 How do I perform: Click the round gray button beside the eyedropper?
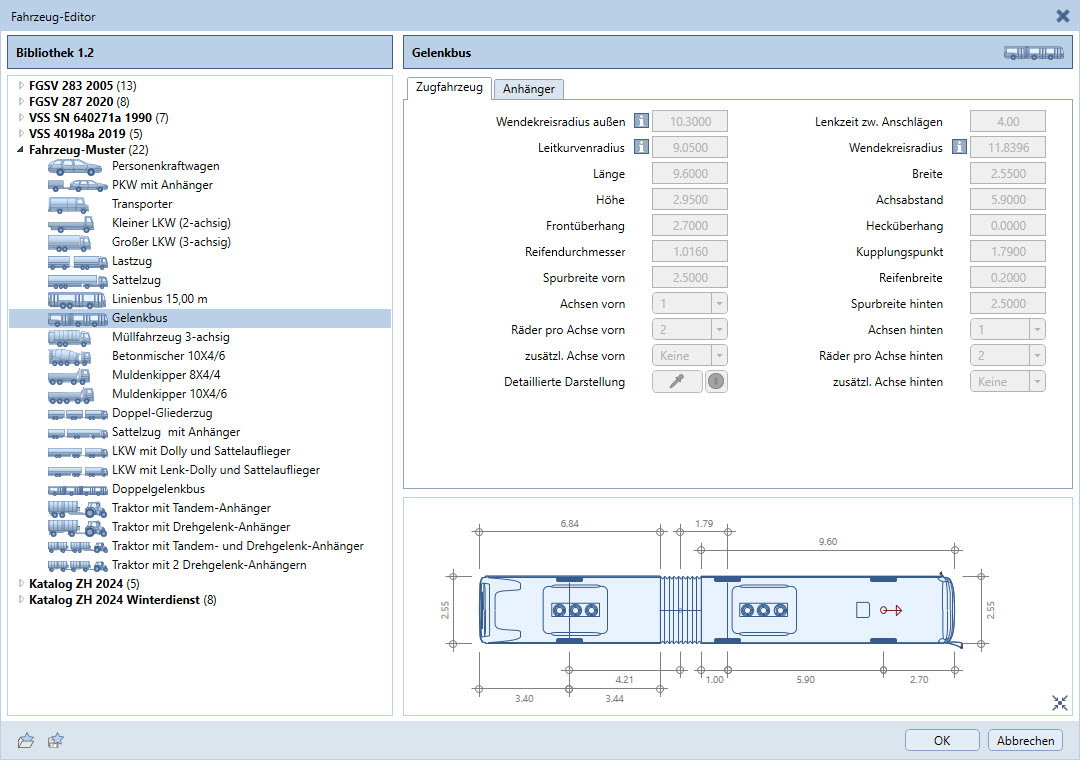(x=716, y=382)
